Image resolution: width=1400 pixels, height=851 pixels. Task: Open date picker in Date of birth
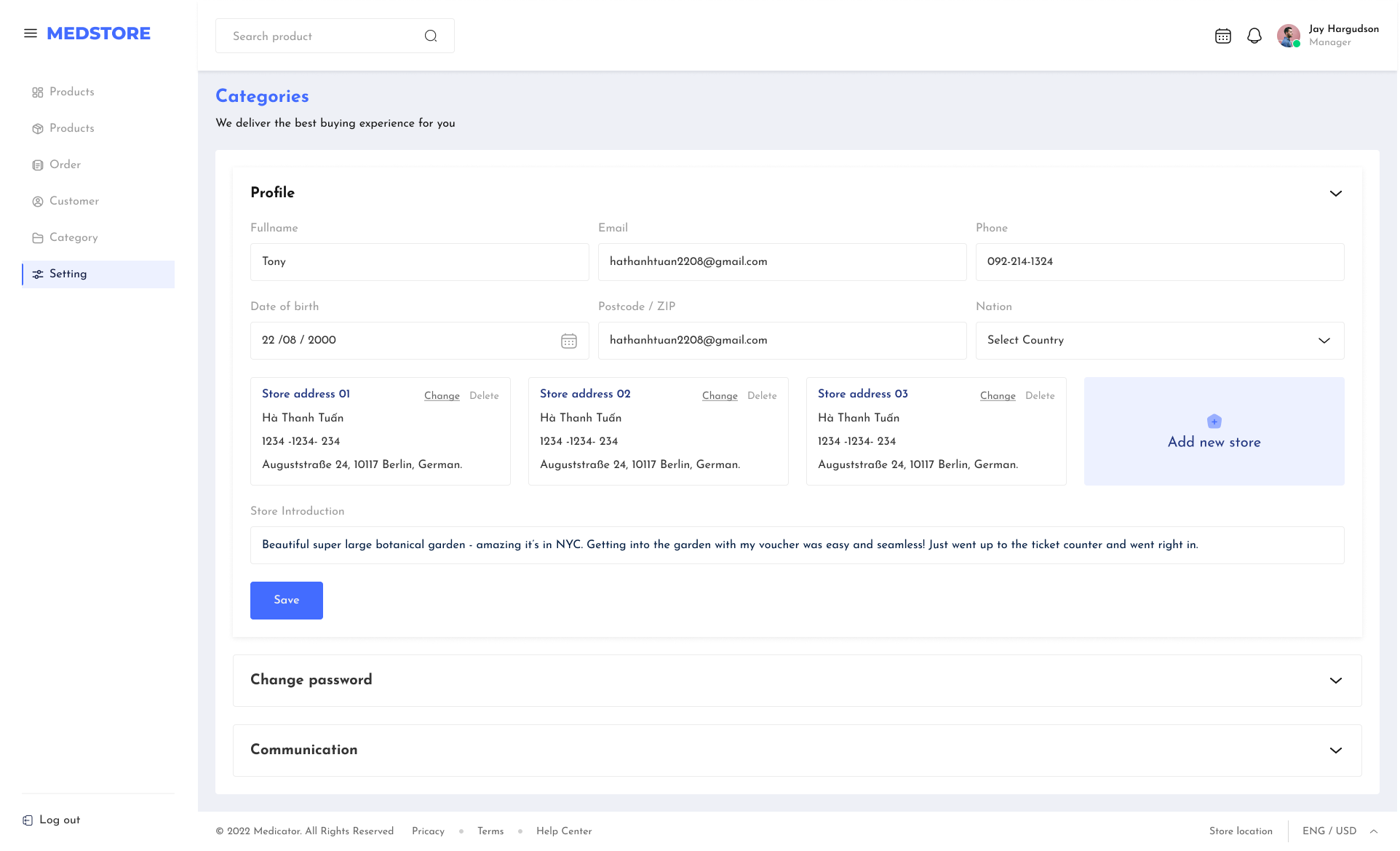[x=569, y=341]
